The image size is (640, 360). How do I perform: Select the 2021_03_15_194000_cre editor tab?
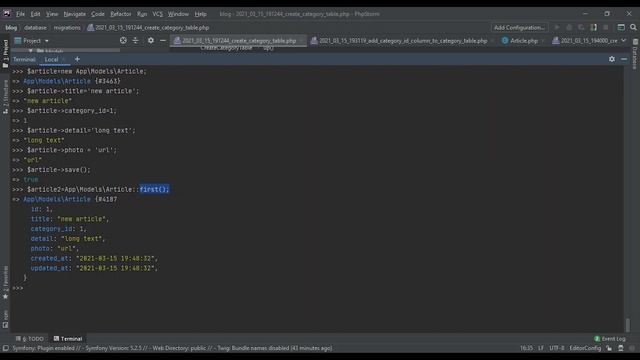coord(586,41)
